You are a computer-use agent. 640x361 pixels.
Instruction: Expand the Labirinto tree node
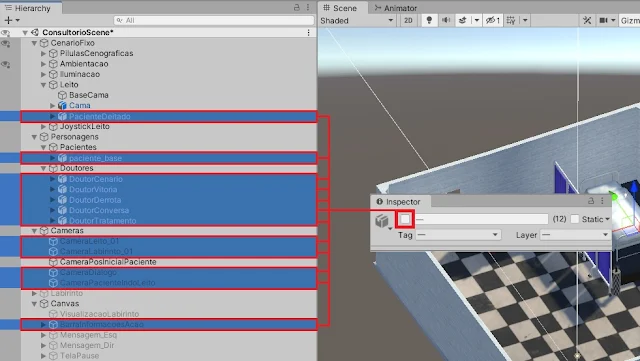tap(34, 293)
